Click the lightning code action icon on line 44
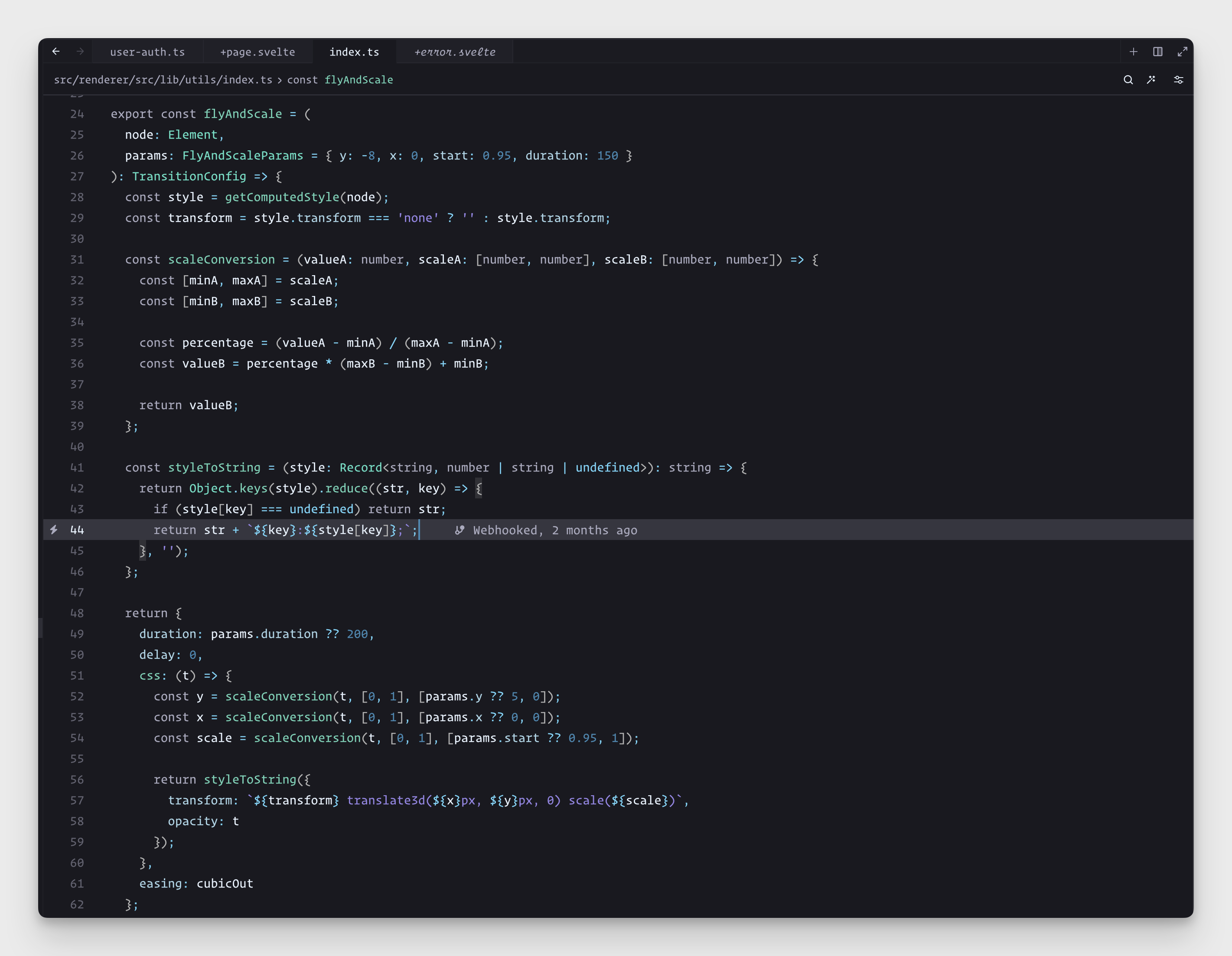Image resolution: width=1232 pixels, height=956 pixels. (54, 530)
